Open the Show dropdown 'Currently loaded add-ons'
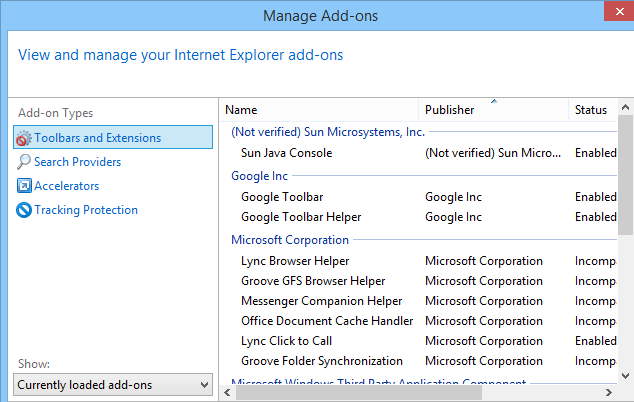Image resolution: width=634 pixels, height=402 pixels. pos(113,385)
